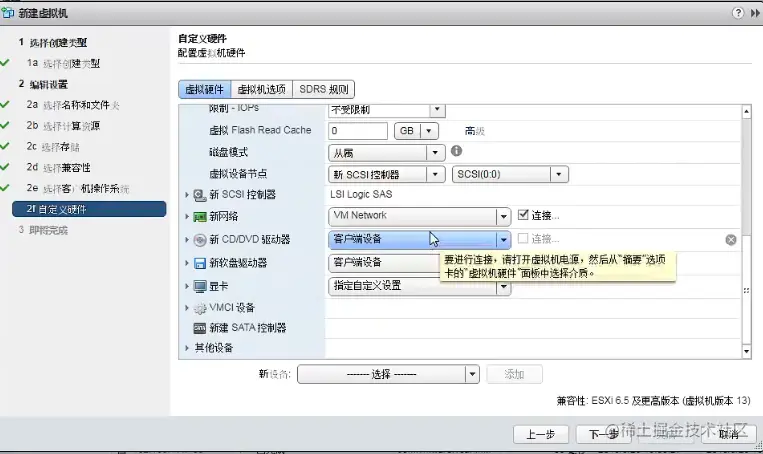Expand the VMCI device row

(x=186, y=308)
